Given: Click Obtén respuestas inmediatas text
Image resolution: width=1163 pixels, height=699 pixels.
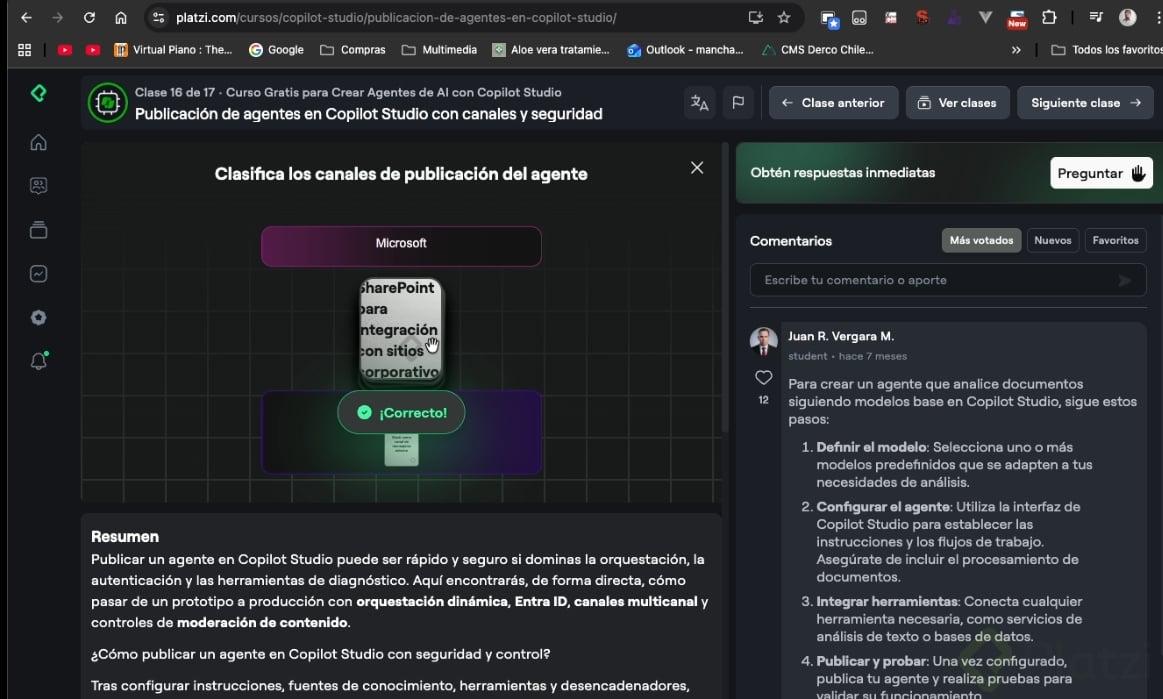Looking at the screenshot, I should 843,172.
